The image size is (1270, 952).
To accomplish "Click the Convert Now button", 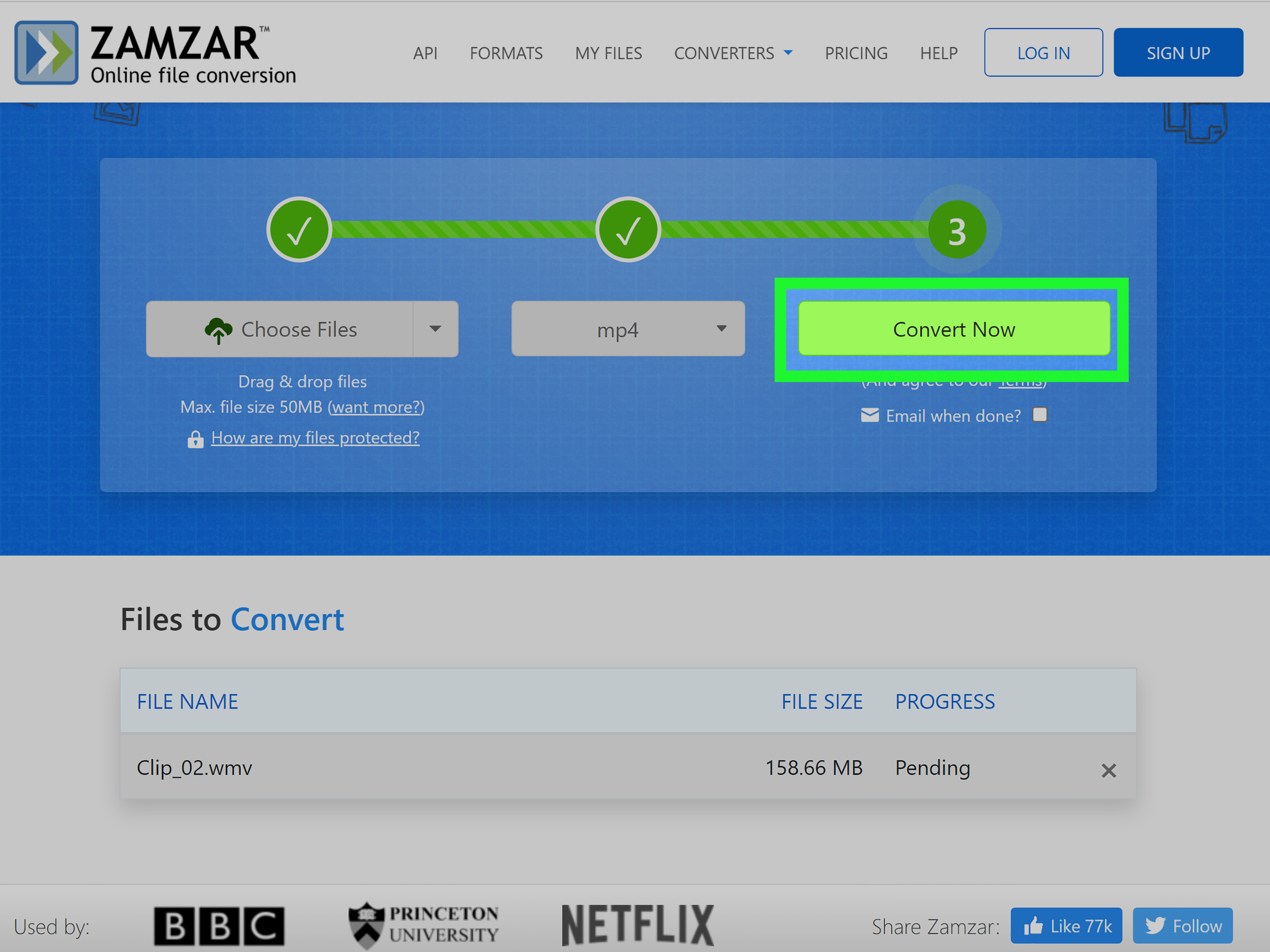I will 953,329.
